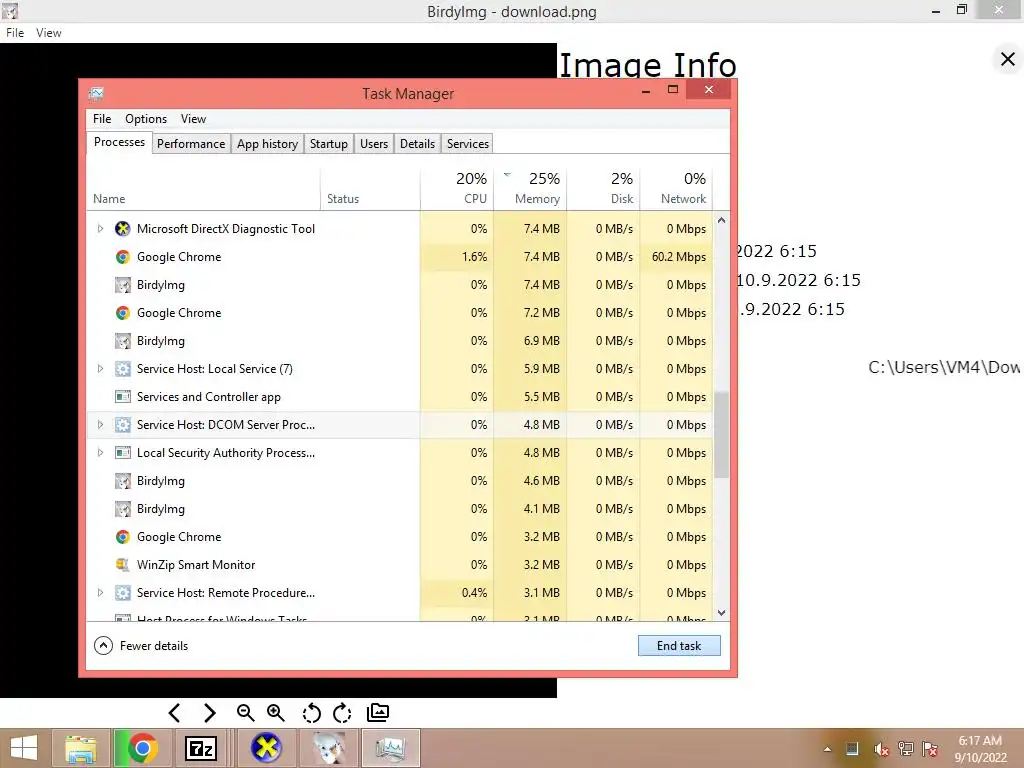The width and height of the screenshot is (1024, 768).
Task: Select the Google Chrome process using 3.2 MB
Action: click(x=399, y=537)
